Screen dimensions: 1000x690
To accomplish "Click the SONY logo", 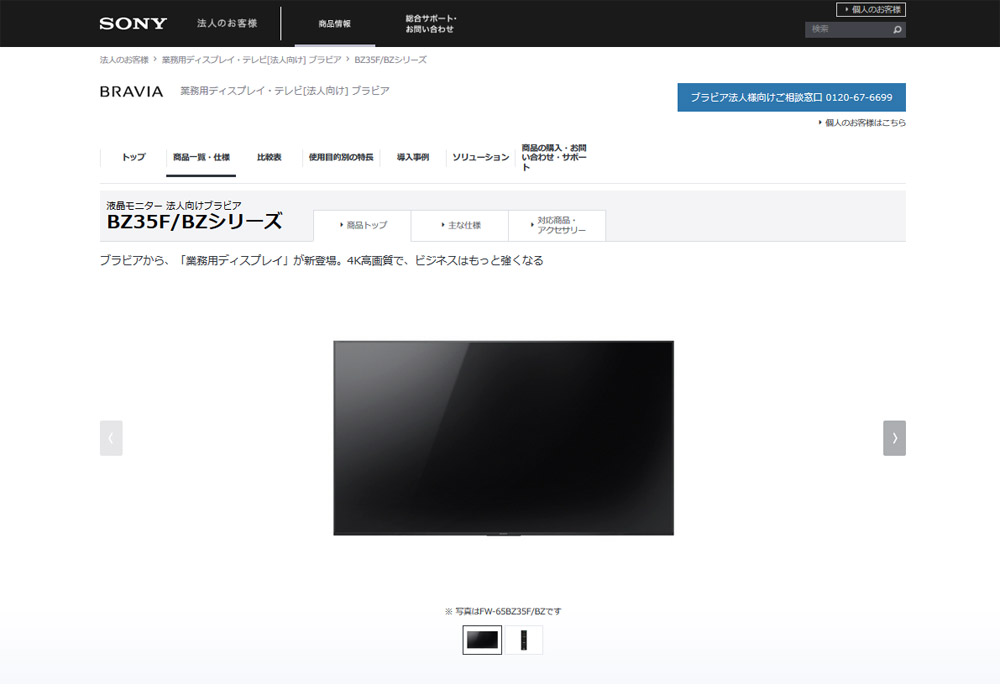I will [x=133, y=23].
